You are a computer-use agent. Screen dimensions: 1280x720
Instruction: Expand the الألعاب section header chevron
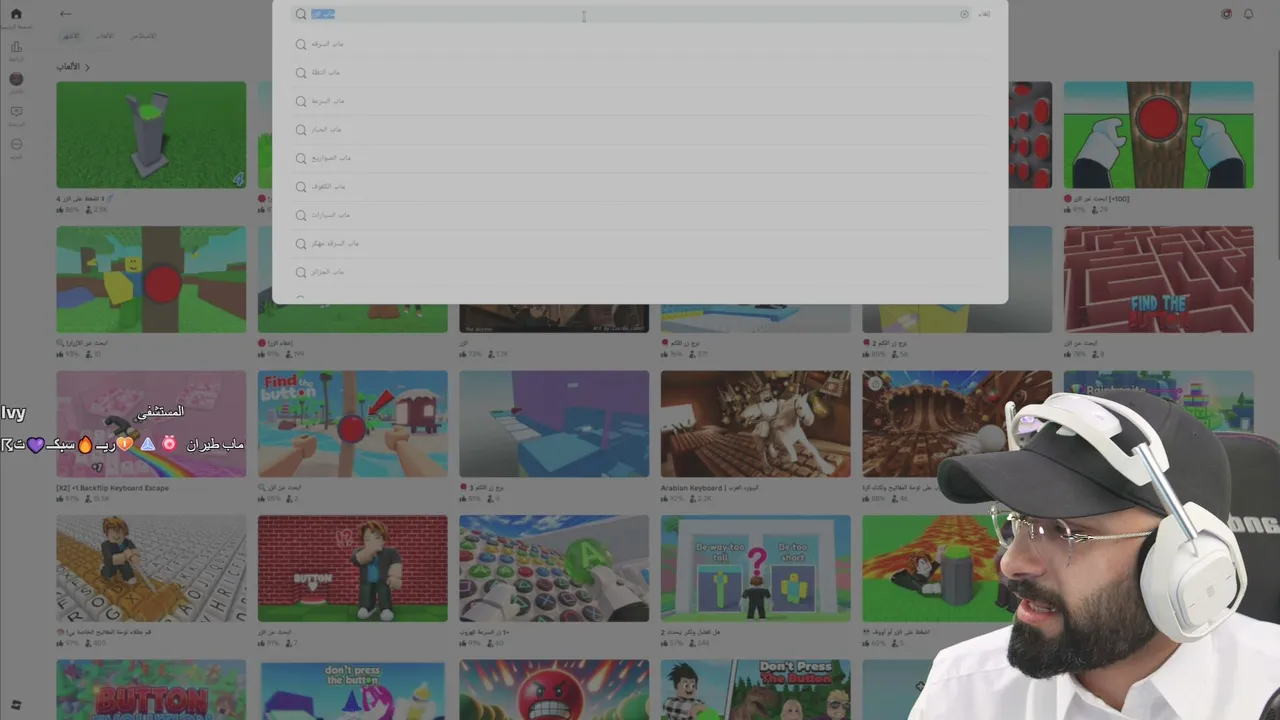click(87, 67)
